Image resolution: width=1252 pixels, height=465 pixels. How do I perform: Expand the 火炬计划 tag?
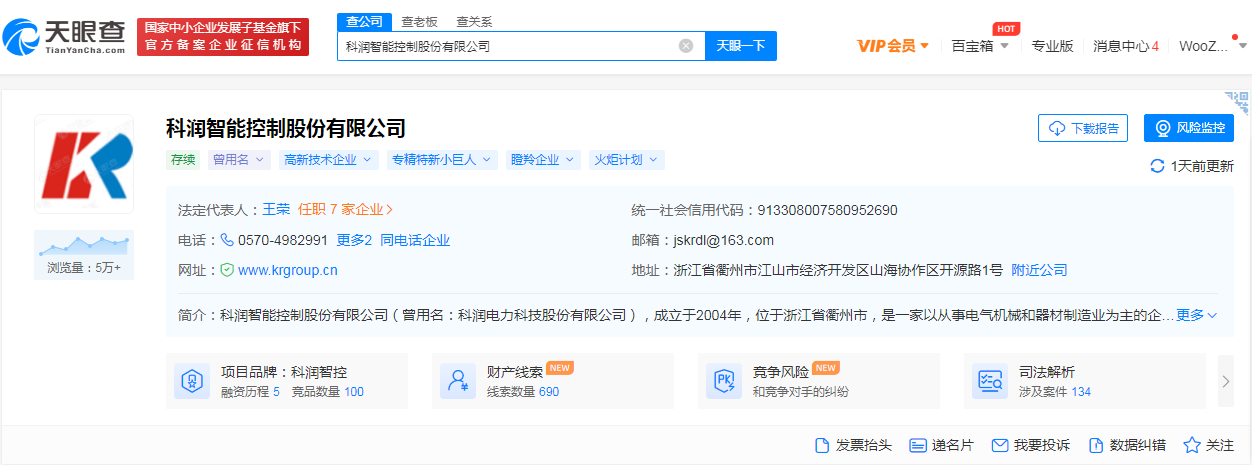point(626,160)
